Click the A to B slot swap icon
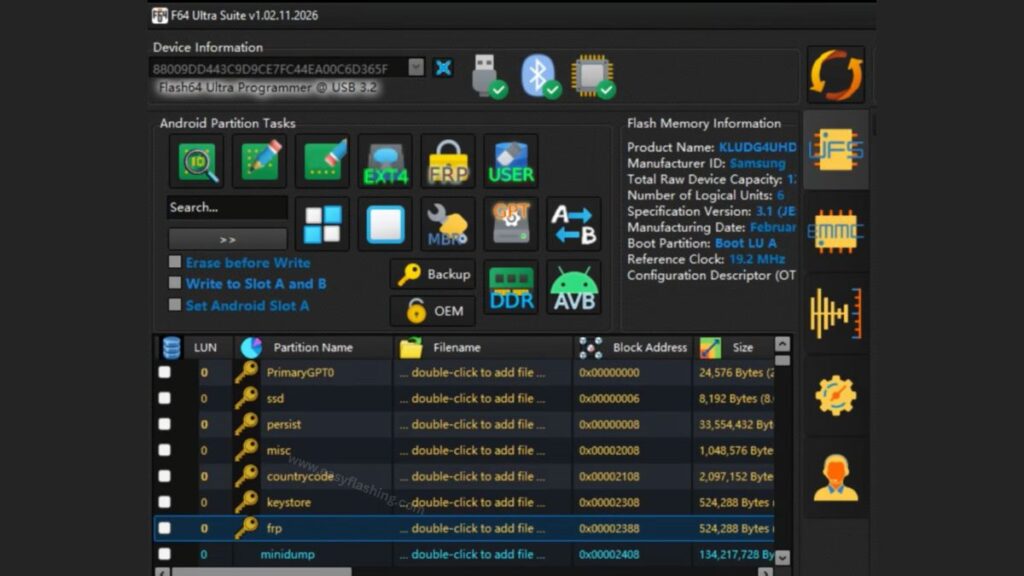Viewport: 1024px width, 576px height. coord(573,225)
